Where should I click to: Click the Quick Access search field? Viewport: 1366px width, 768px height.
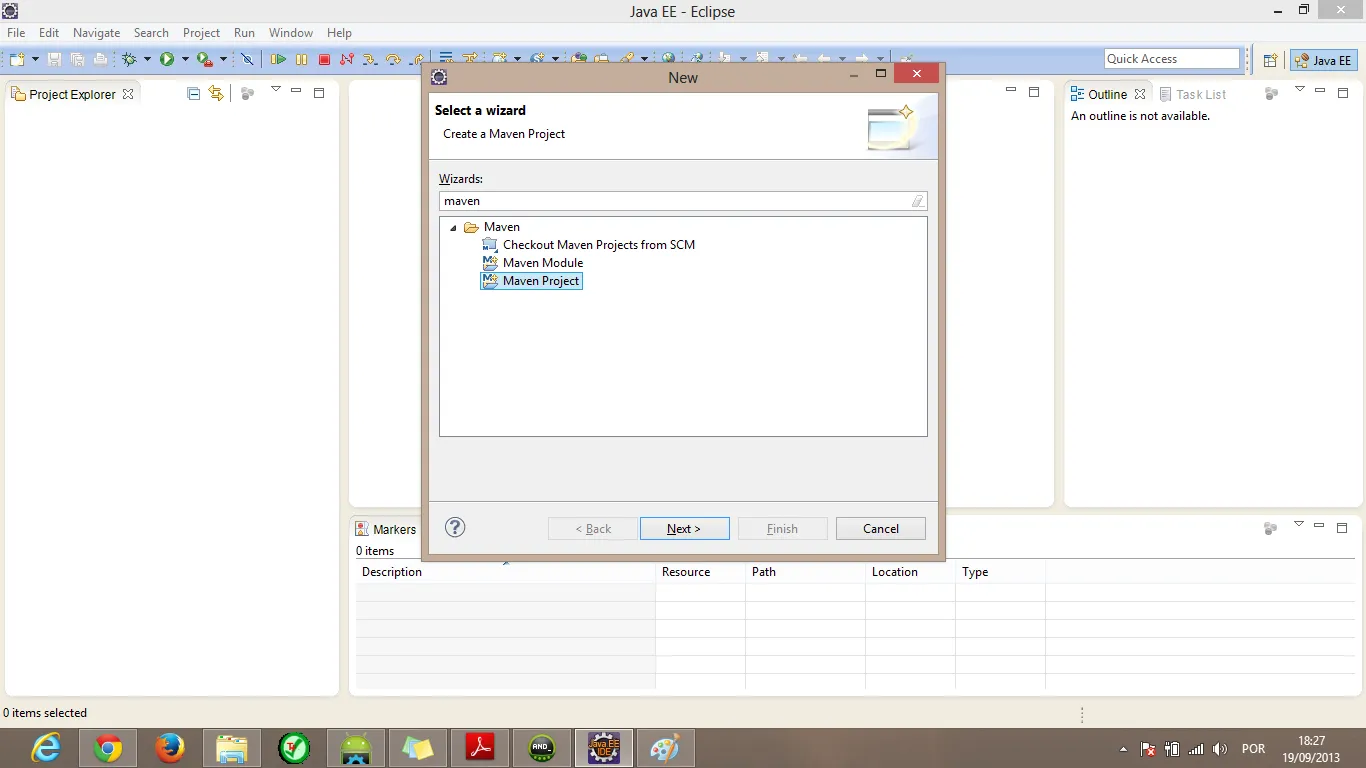(1171, 59)
